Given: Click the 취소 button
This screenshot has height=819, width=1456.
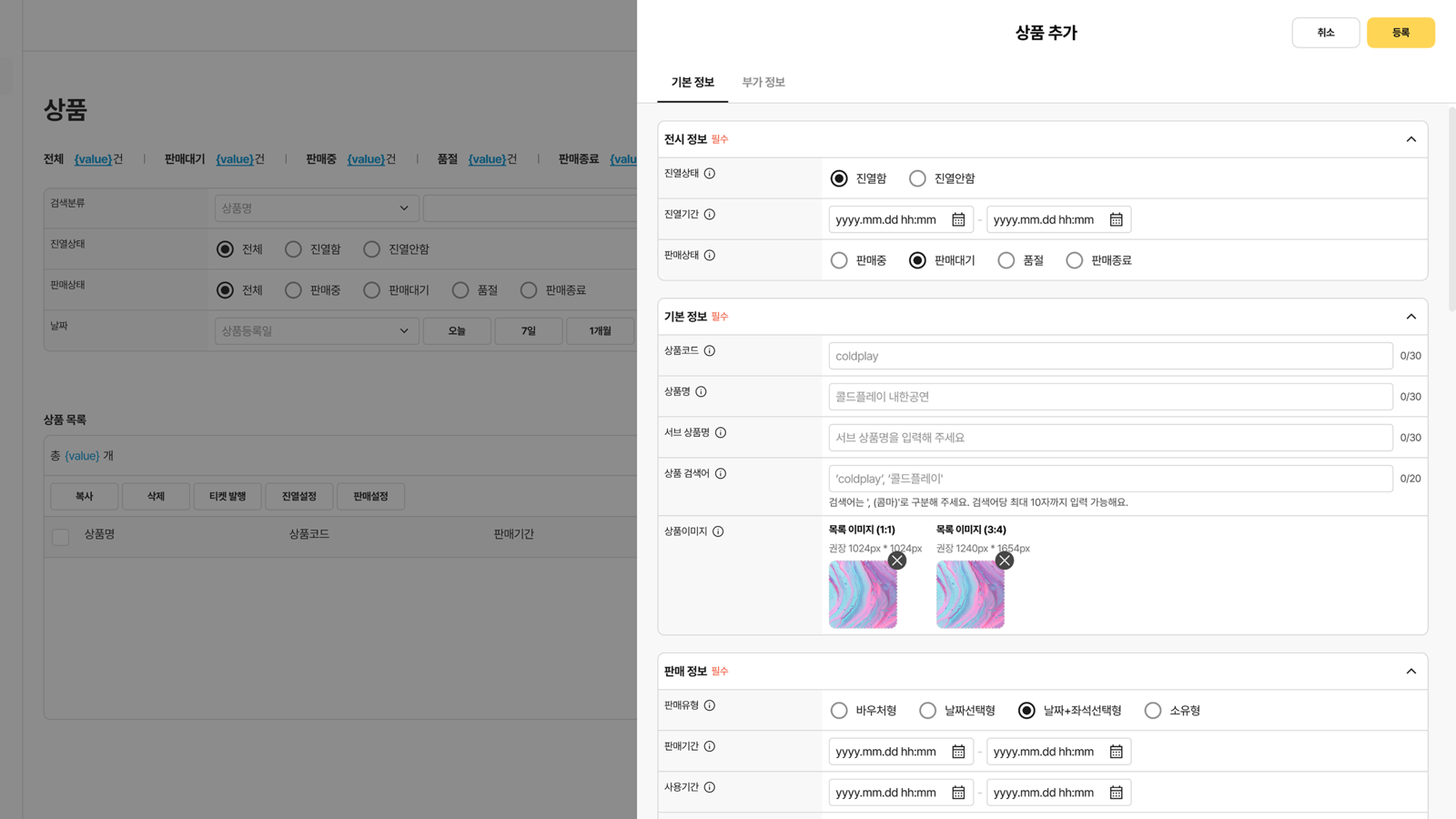Looking at the screenshot, I should (x=1326, y=33).
